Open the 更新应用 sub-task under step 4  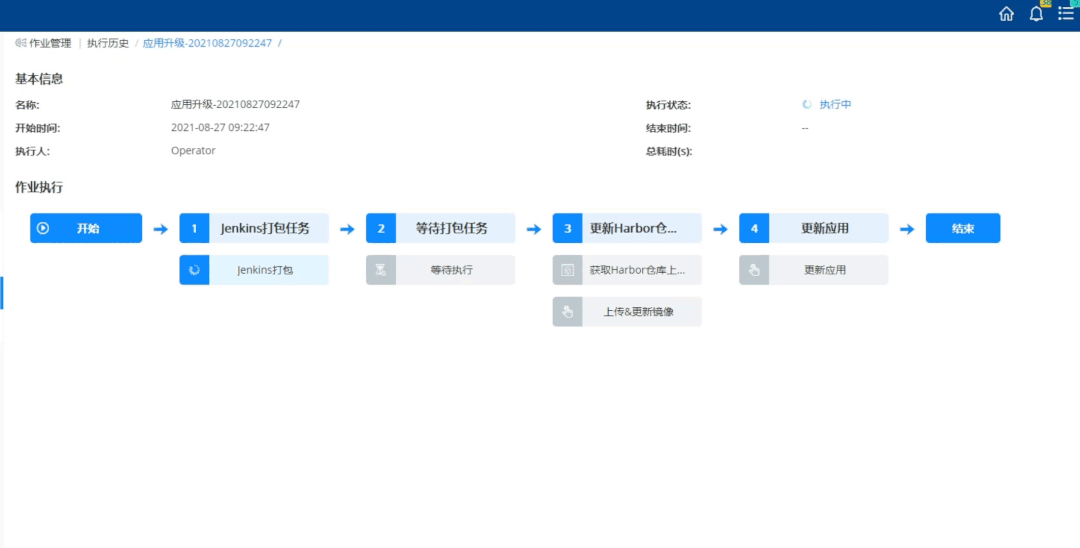[x=814, y=270]
